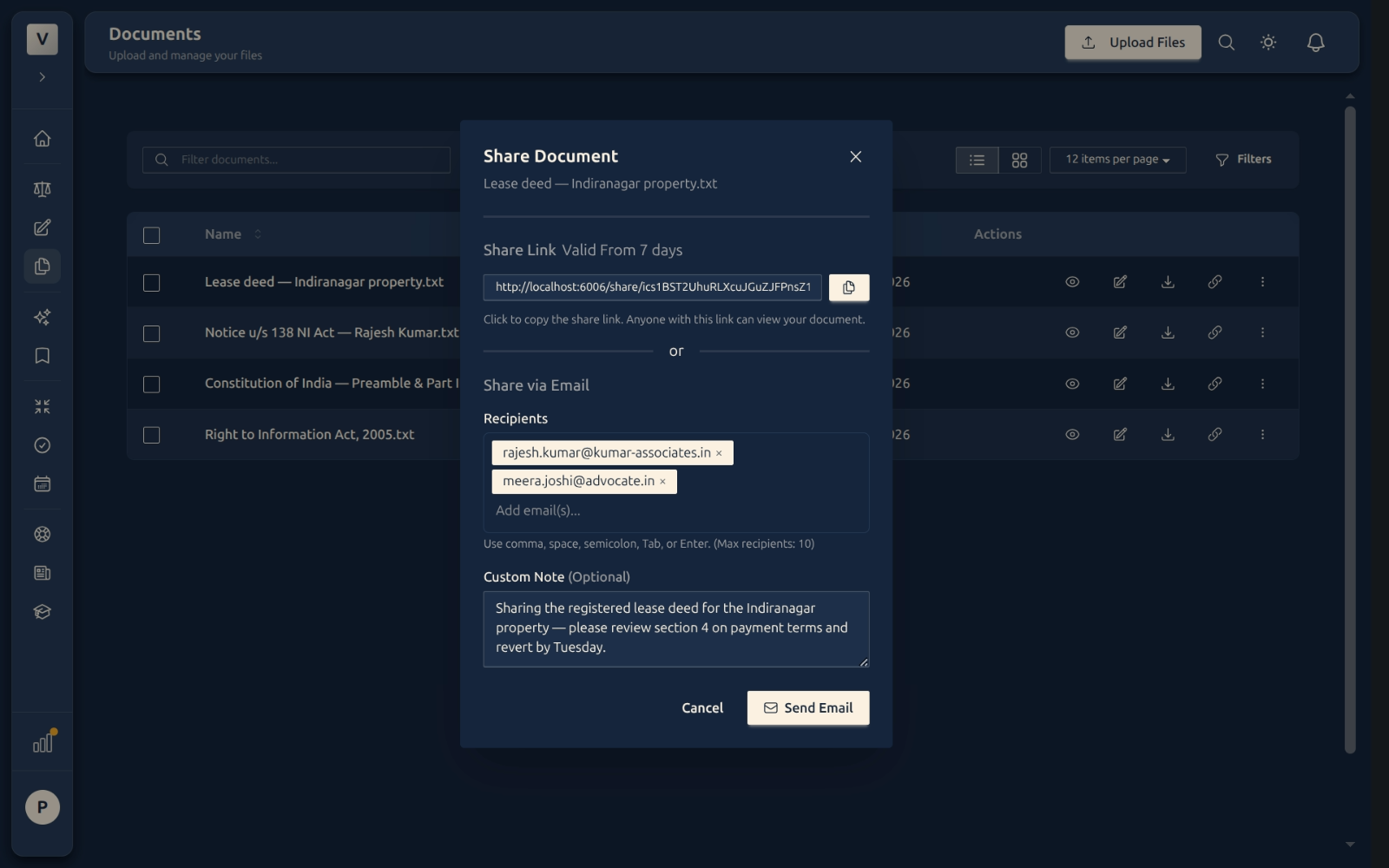The width and height of the screenshot is (1389, 868).
Task: Preview the Lease deed document eye icon
Action: 1072,282
